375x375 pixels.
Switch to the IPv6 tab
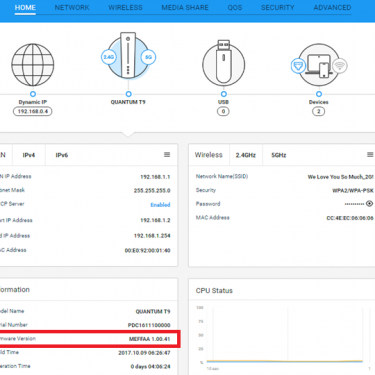(x=62, y=155)
